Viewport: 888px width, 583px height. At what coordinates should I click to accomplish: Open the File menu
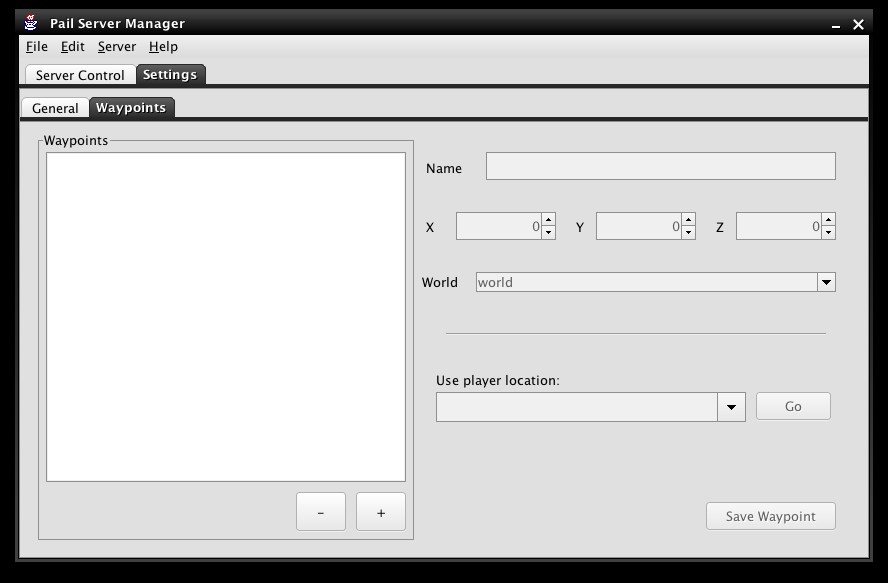tap(37, 46)
